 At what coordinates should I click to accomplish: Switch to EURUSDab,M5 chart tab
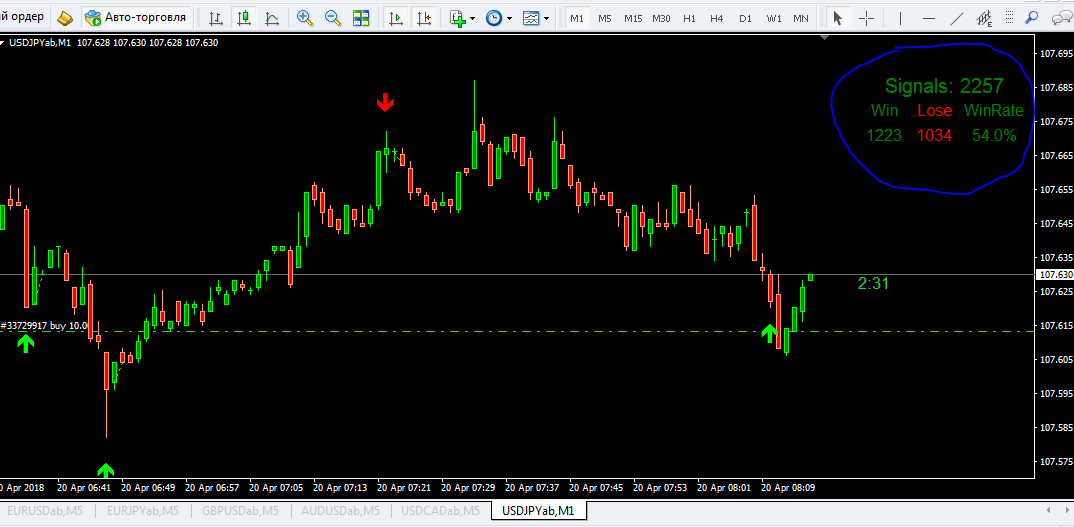(x=47, y=511)
